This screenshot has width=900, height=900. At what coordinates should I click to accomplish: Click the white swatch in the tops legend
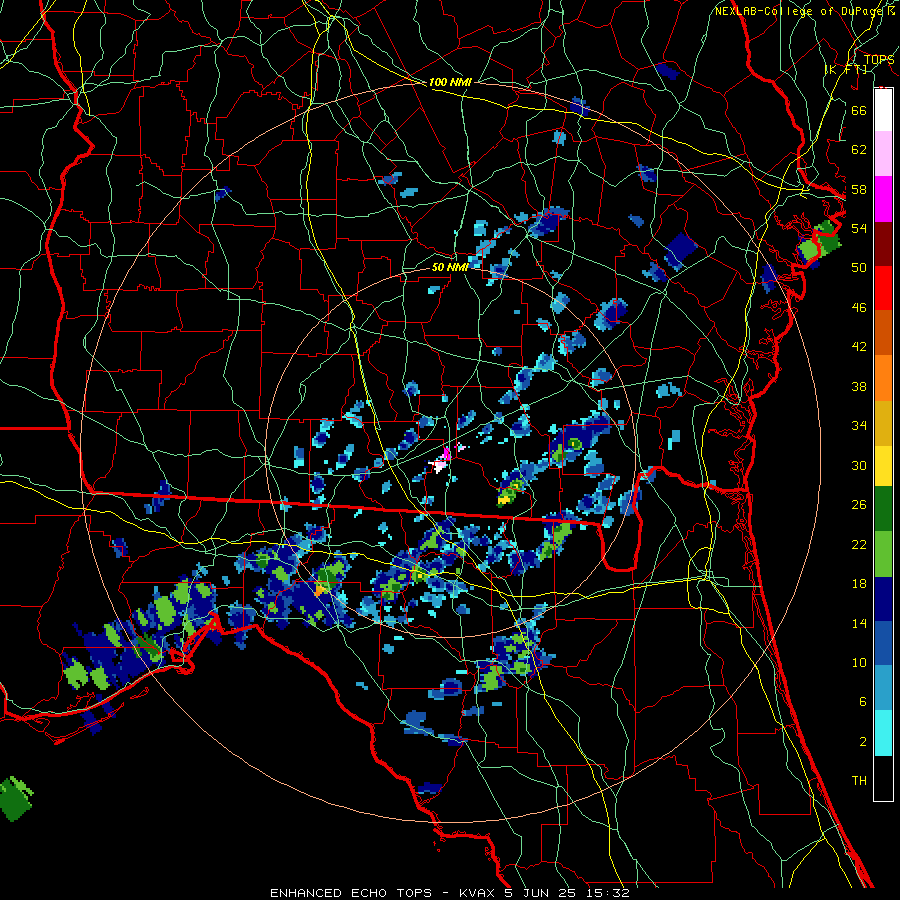pos(883,110)
